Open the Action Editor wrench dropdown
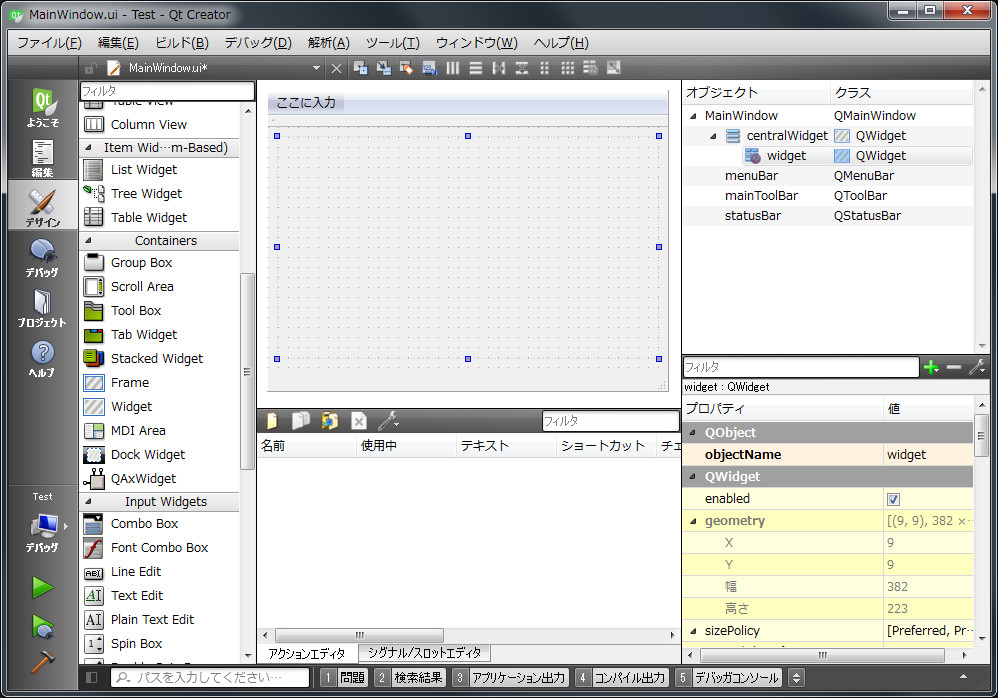Screen dimensions: 998x698 388,421
